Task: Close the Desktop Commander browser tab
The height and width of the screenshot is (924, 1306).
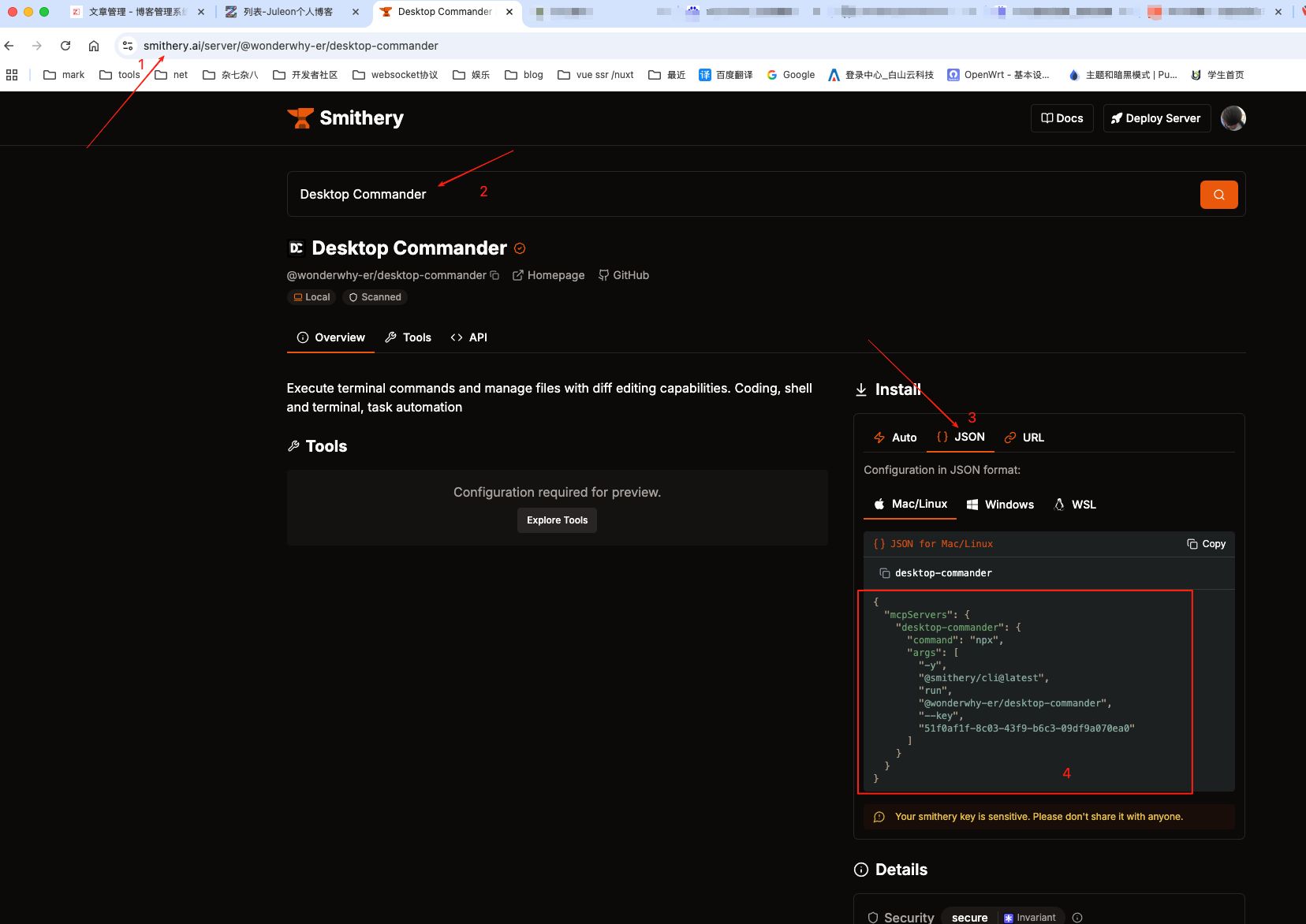Action: coord(509,12)
